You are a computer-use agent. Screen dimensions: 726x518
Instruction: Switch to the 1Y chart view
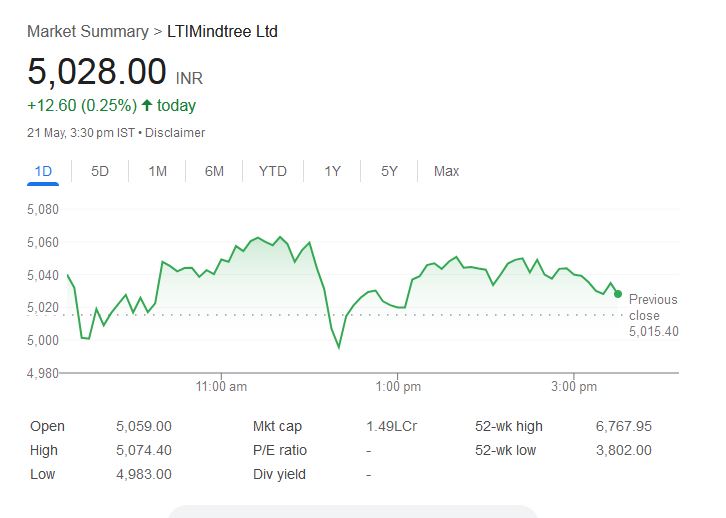[x=332, y=171]
